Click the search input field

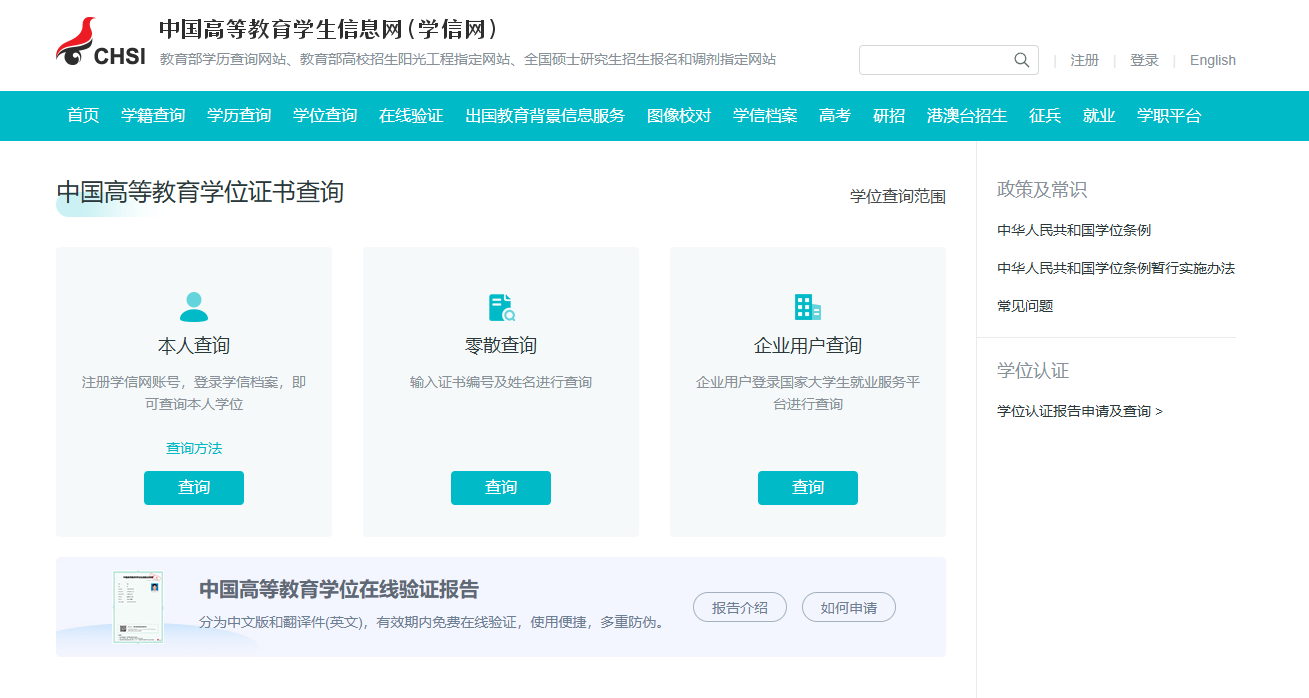pyautogui.click(x=935, y=59)
